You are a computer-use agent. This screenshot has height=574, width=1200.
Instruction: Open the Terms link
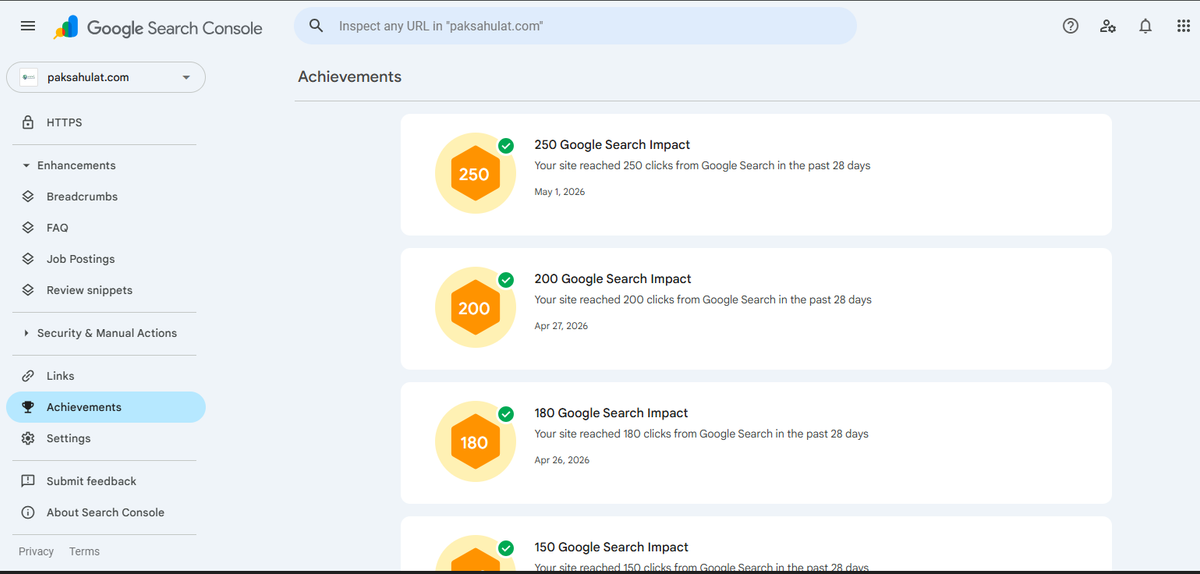(x=84, y=551)
